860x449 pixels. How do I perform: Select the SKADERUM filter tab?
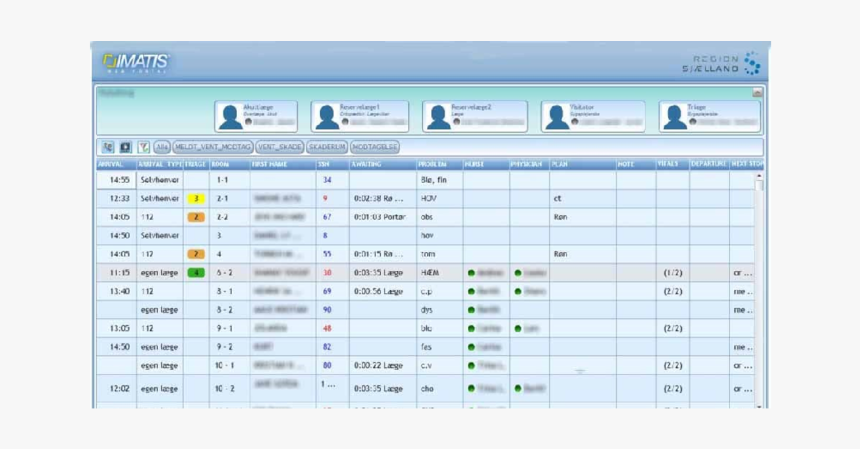(327, 147)
